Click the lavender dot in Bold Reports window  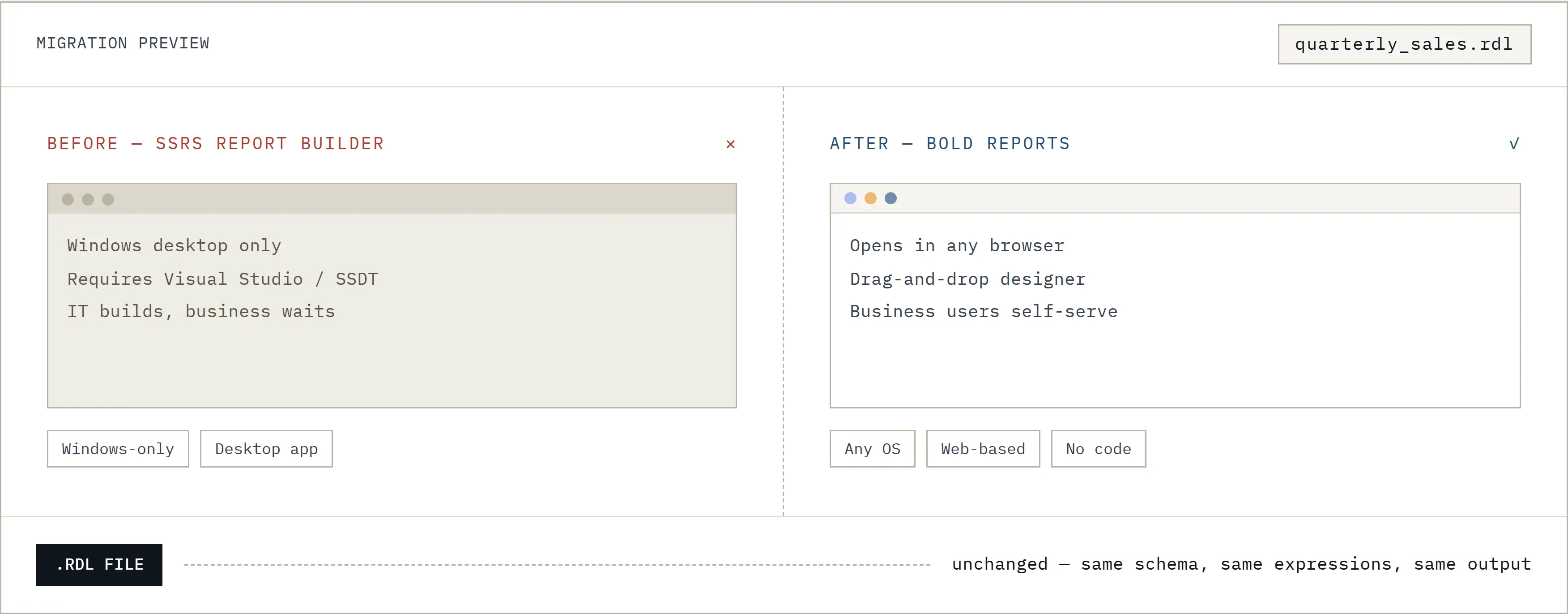[x=850, y=198]
